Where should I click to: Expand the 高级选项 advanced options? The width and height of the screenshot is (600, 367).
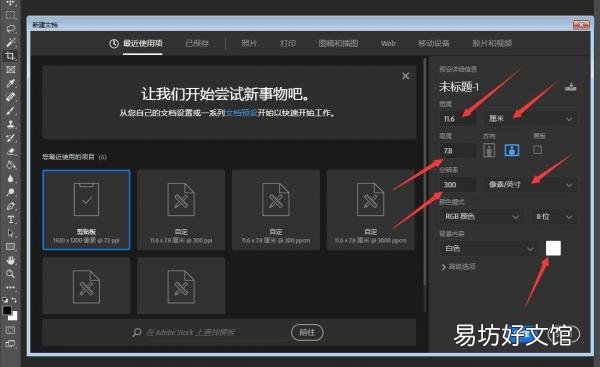pyautogui.click(x=458, y=267)
